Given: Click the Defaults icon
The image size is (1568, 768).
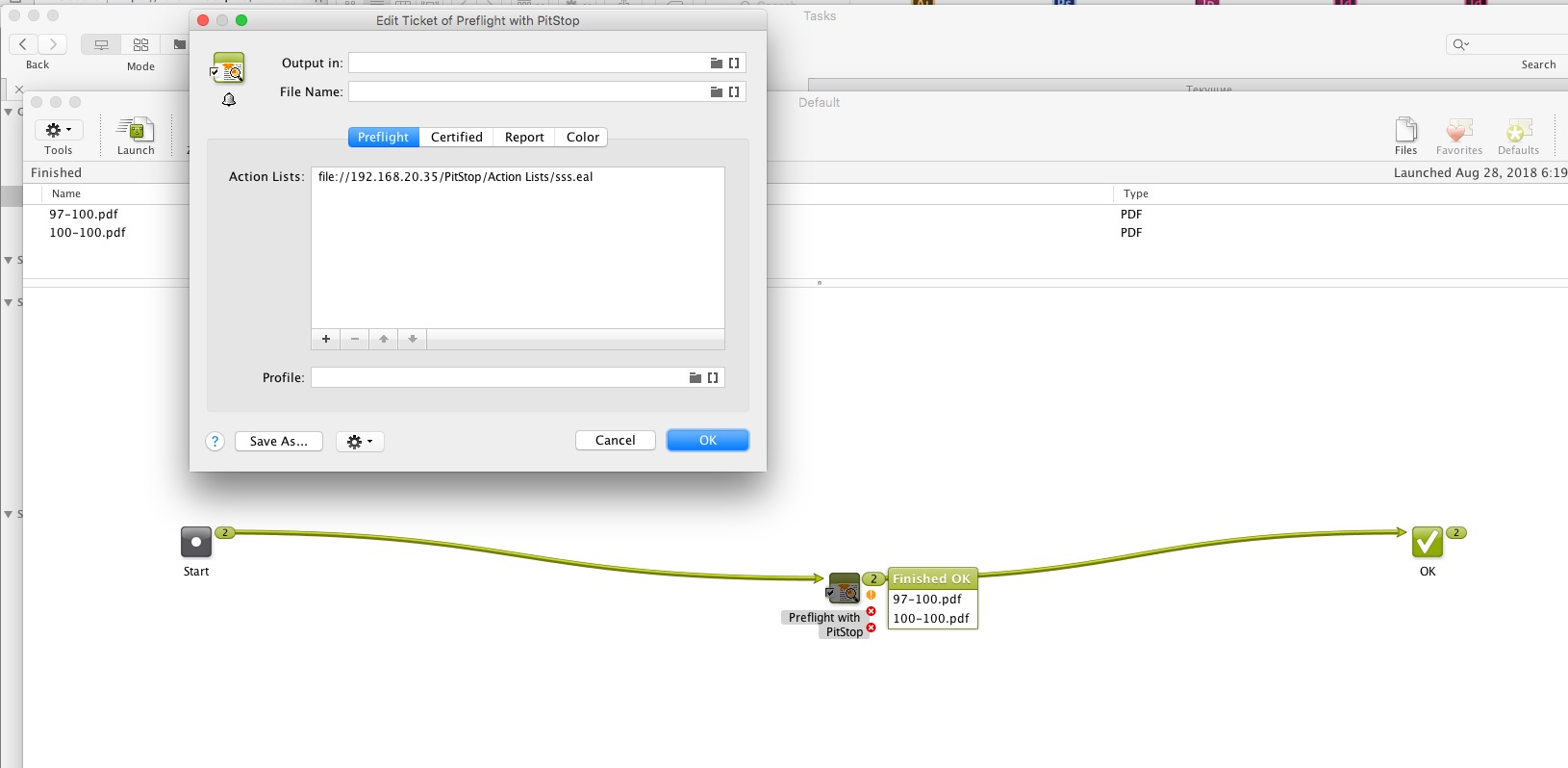Looking at the screenshot, I should pos(1519,130).
